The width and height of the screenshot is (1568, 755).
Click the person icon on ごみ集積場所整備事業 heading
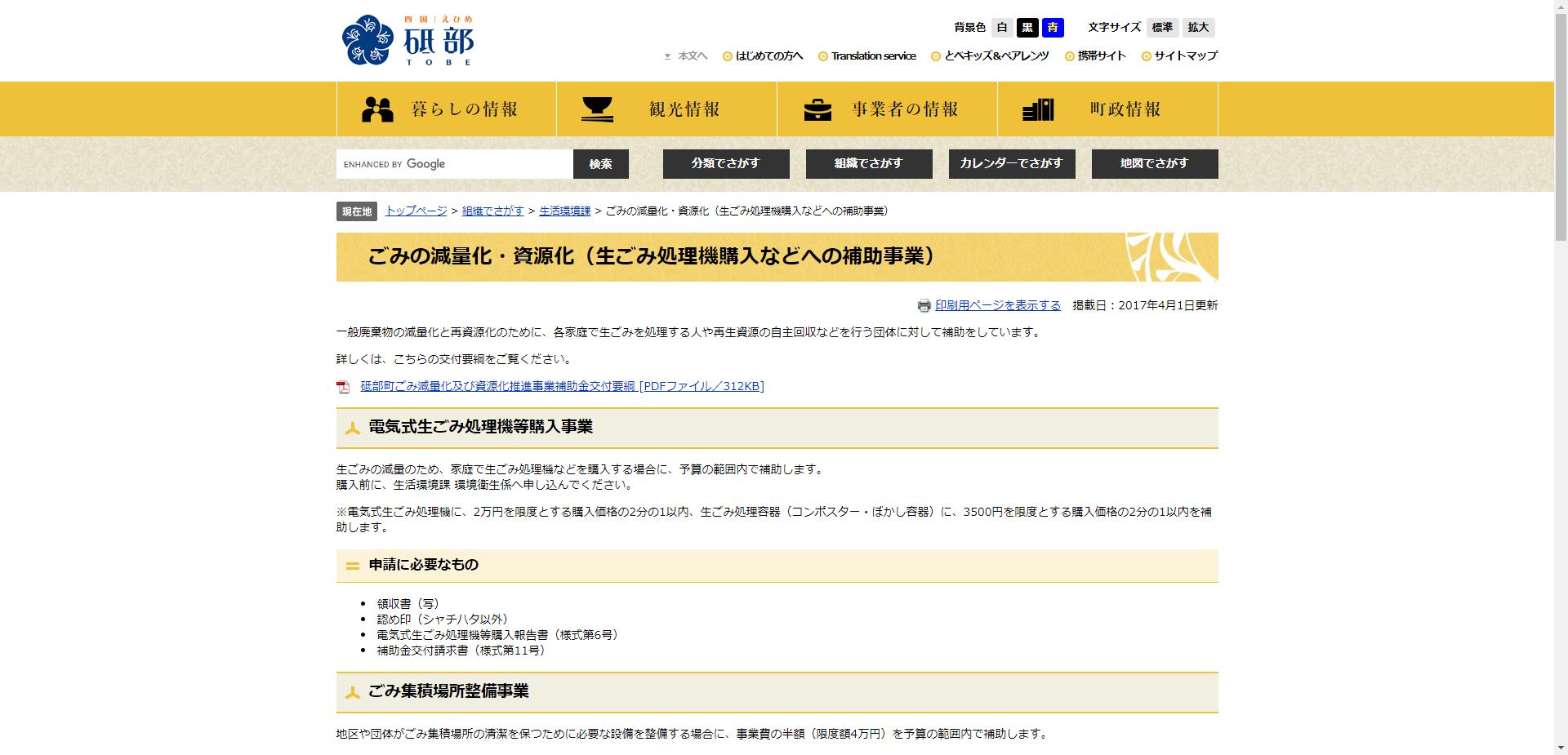point(353,693)
